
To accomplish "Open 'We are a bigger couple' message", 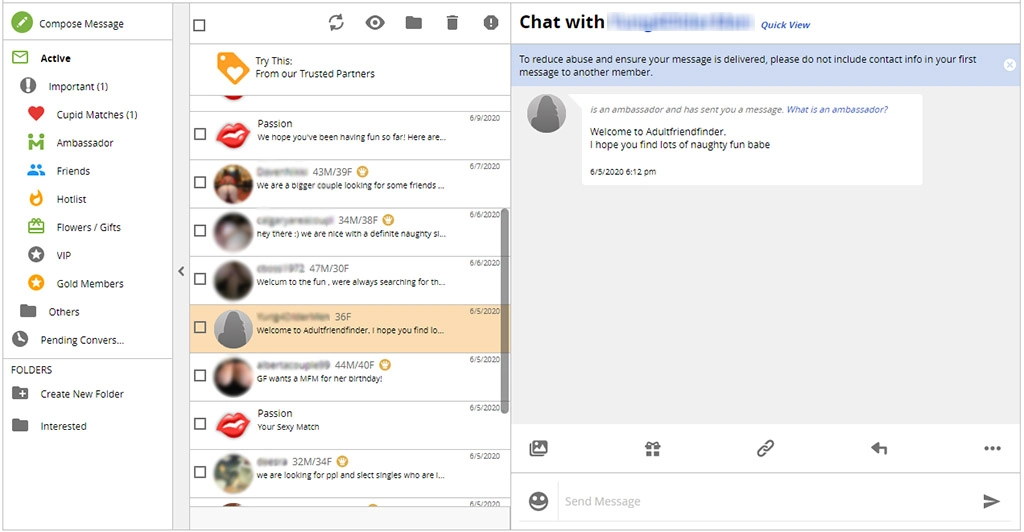I will [350, 184].
